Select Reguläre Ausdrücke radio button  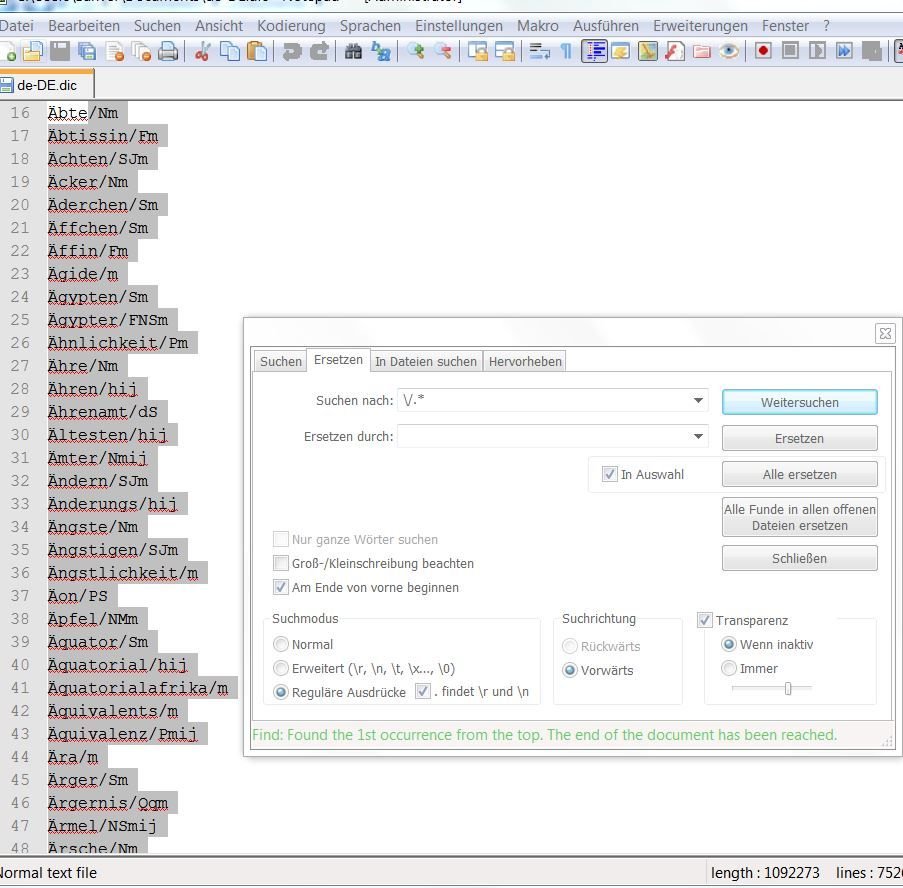pos(280,692)
